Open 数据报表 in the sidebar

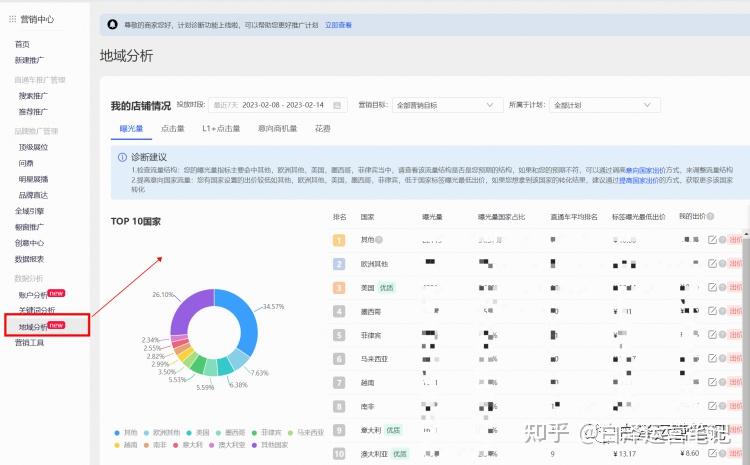(30, 259)
